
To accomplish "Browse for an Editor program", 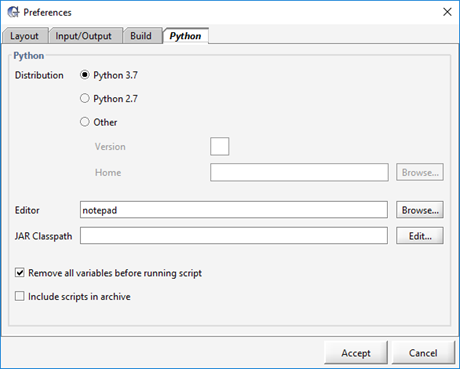I will 420,210.
